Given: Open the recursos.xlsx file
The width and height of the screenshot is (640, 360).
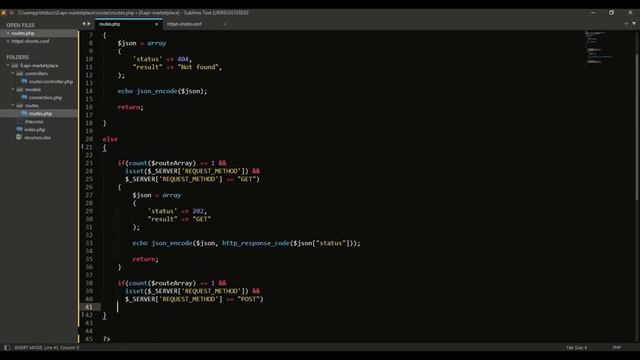Looking at the screenshot, I should coord(38,138).
